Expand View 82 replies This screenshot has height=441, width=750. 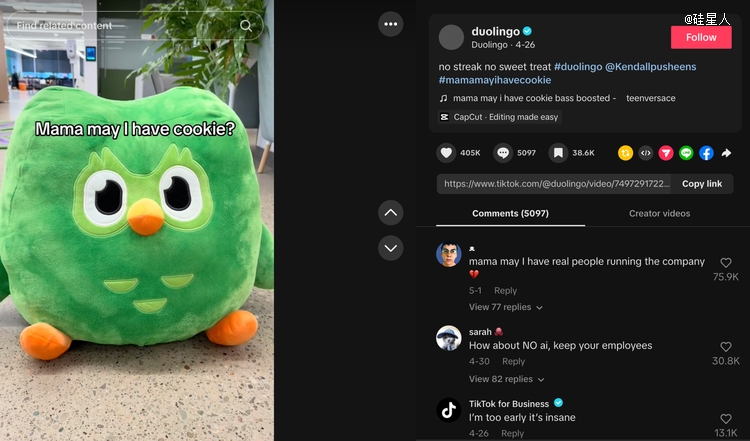pos(507,379)
